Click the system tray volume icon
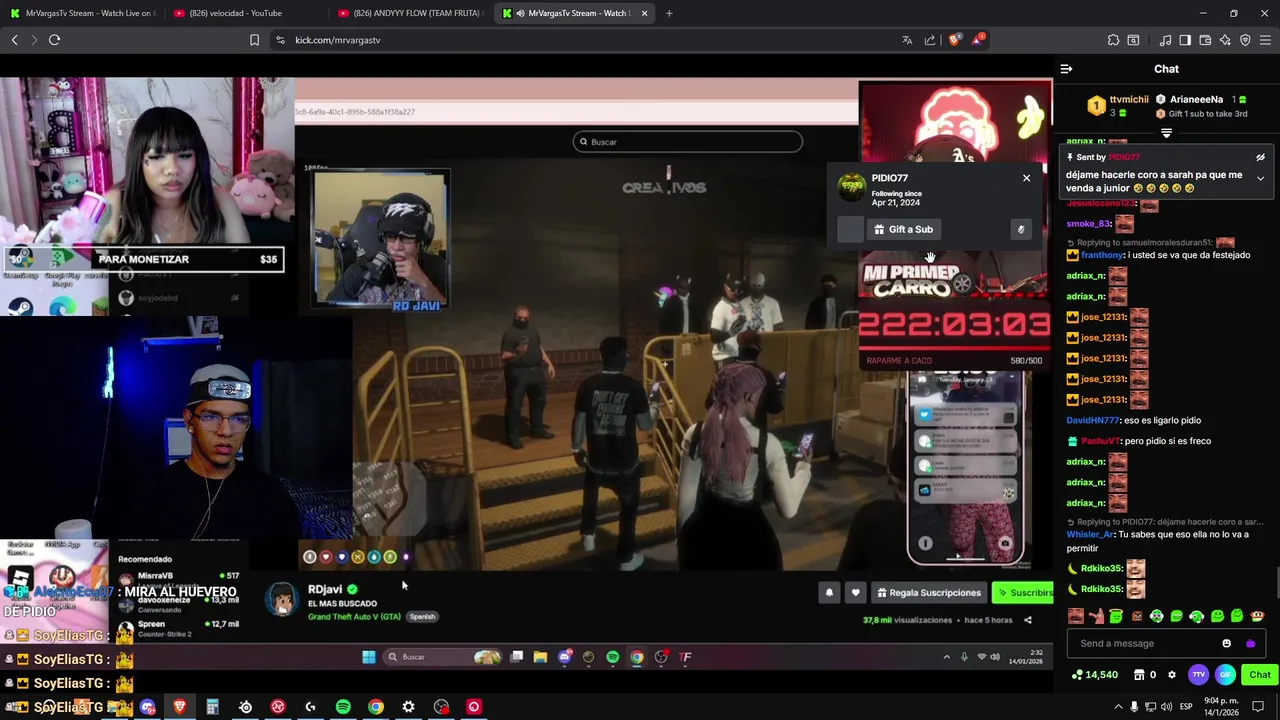Screen dimensions: 1280x720 coord(1166,707)
